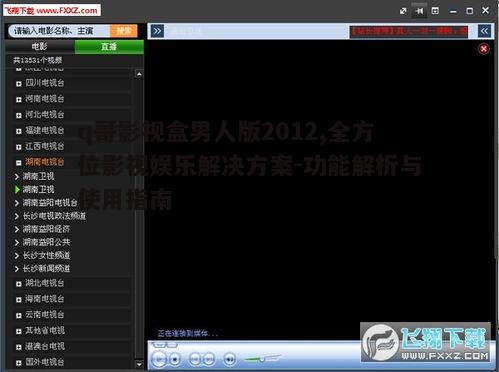Click the stop button in player controls

coord(175,359)
